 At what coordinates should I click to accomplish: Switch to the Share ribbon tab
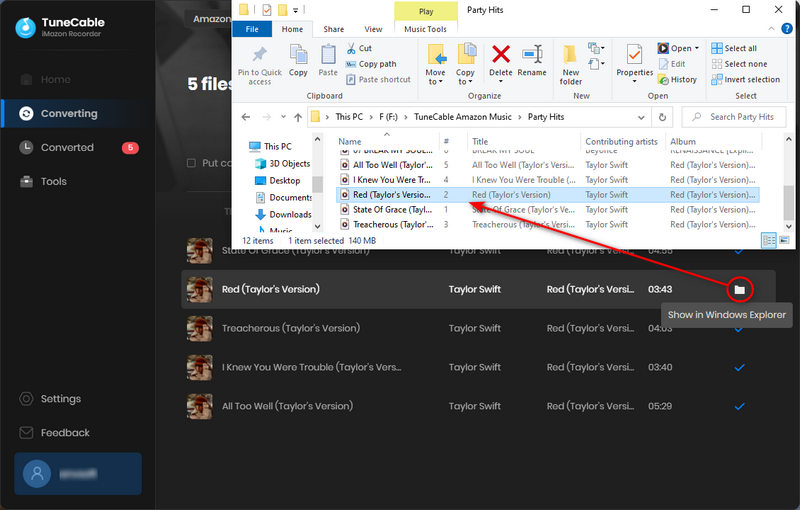333,29
